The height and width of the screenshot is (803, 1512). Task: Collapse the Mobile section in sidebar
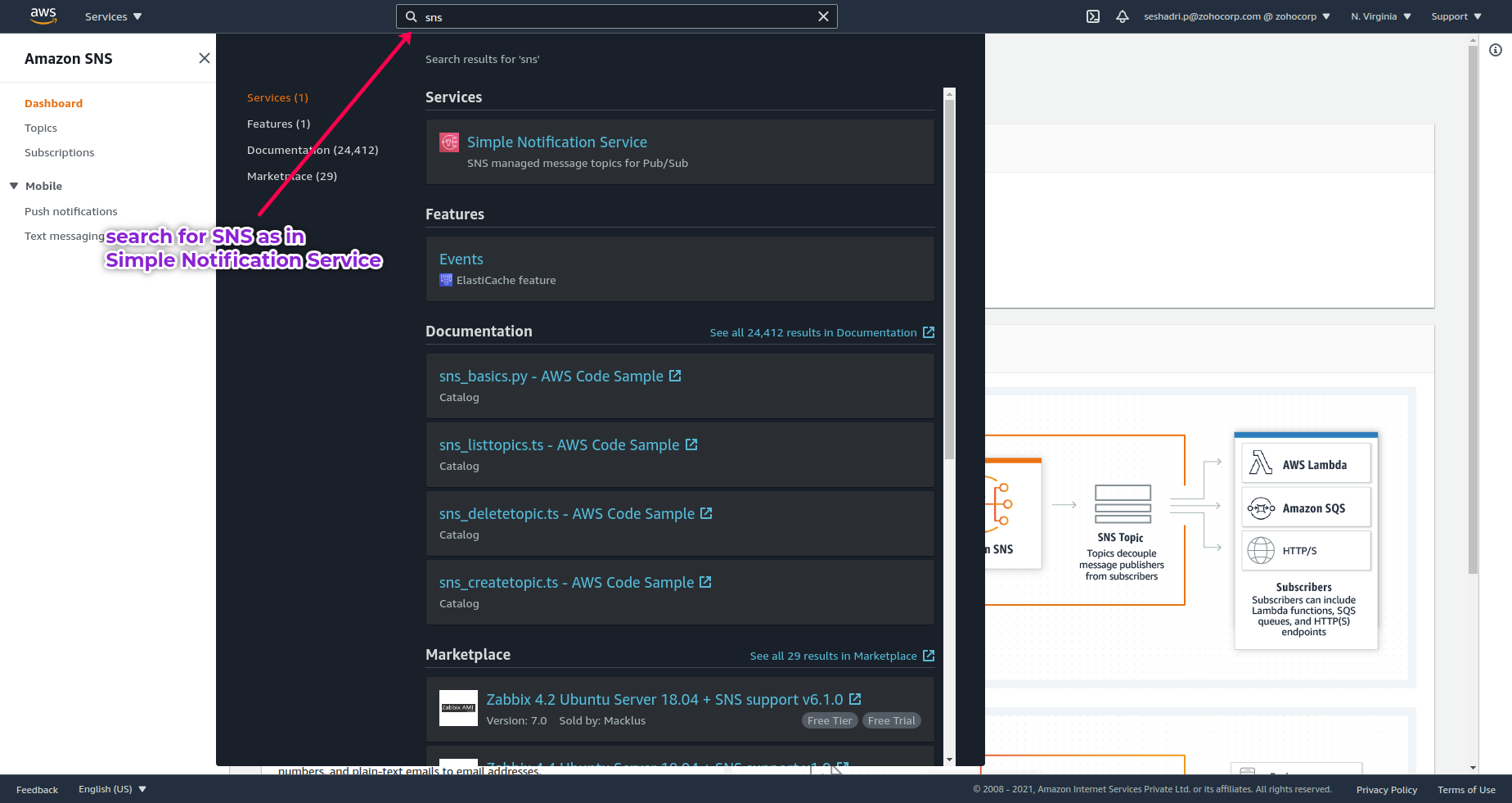(x=14, y=186)
